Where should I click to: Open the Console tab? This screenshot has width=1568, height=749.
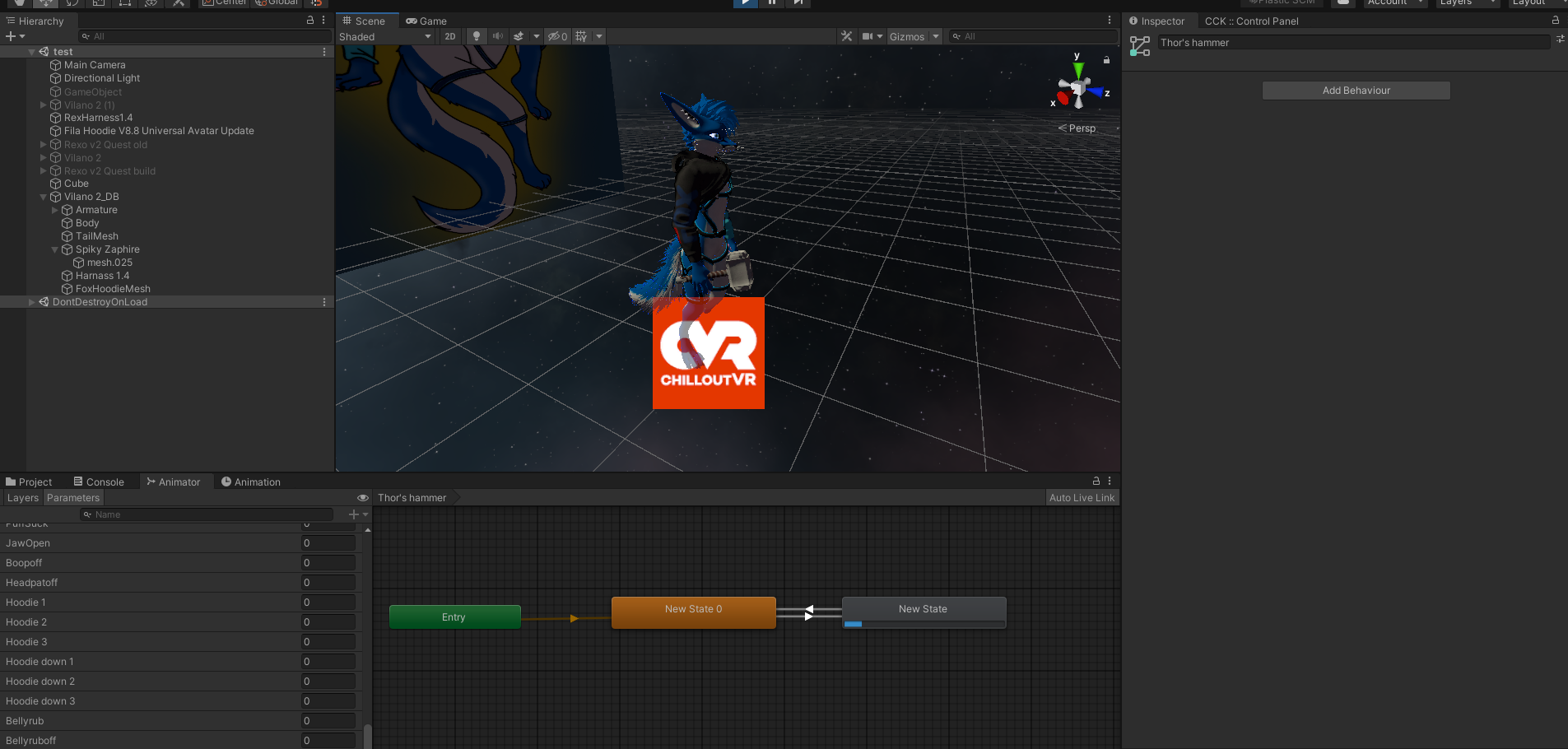[x=99, y=481]
